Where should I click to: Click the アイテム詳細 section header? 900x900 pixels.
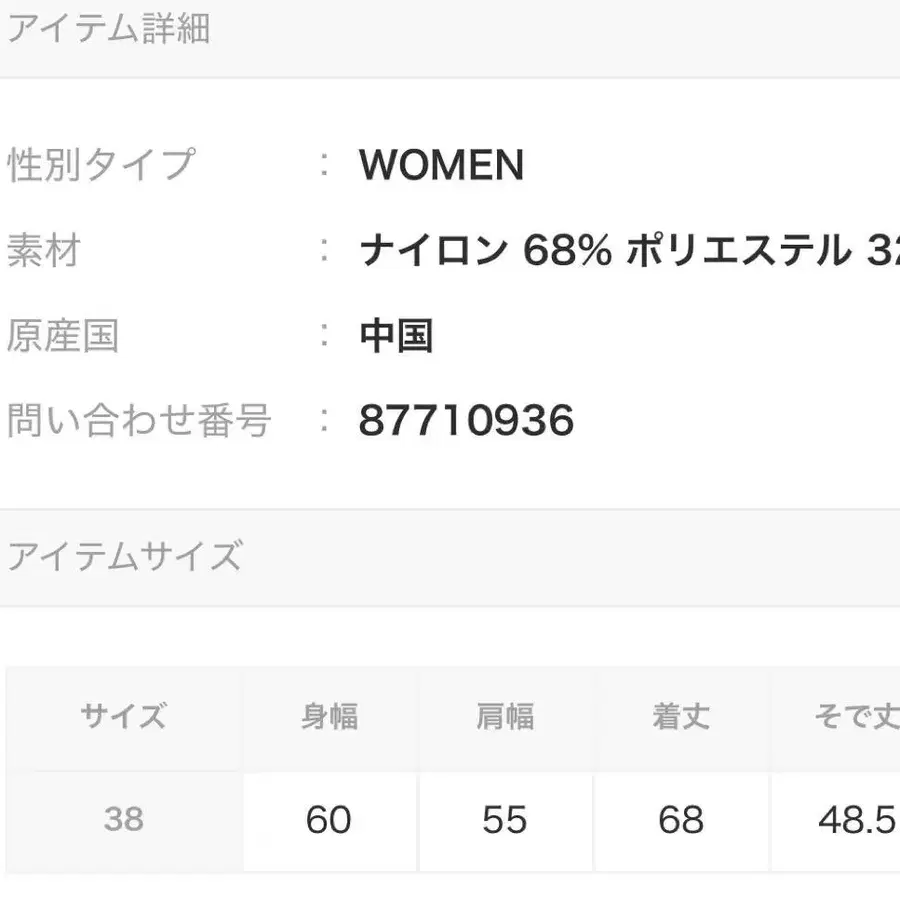click(x=108, y=30)
